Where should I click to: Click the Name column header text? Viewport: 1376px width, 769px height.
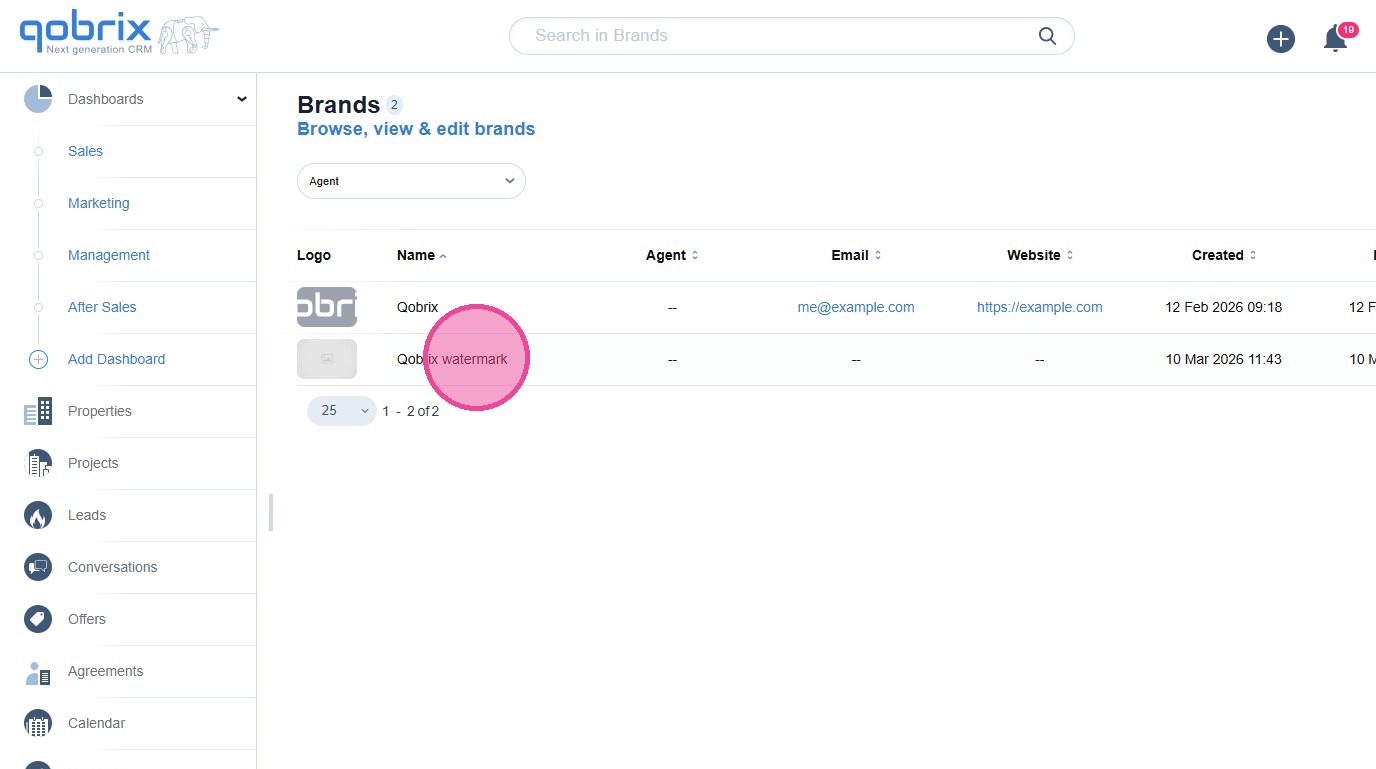point(416,255)
